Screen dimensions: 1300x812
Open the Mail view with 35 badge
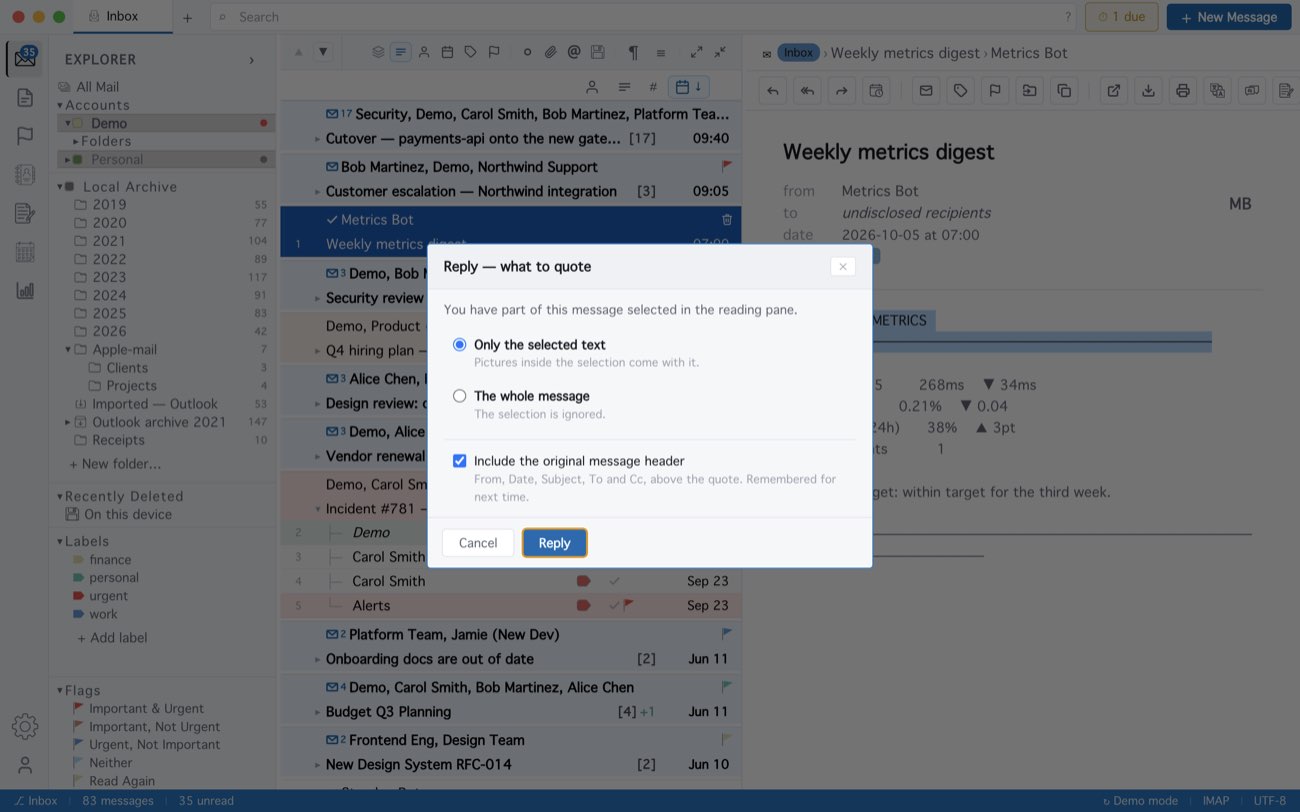click(x=24, y=58)
